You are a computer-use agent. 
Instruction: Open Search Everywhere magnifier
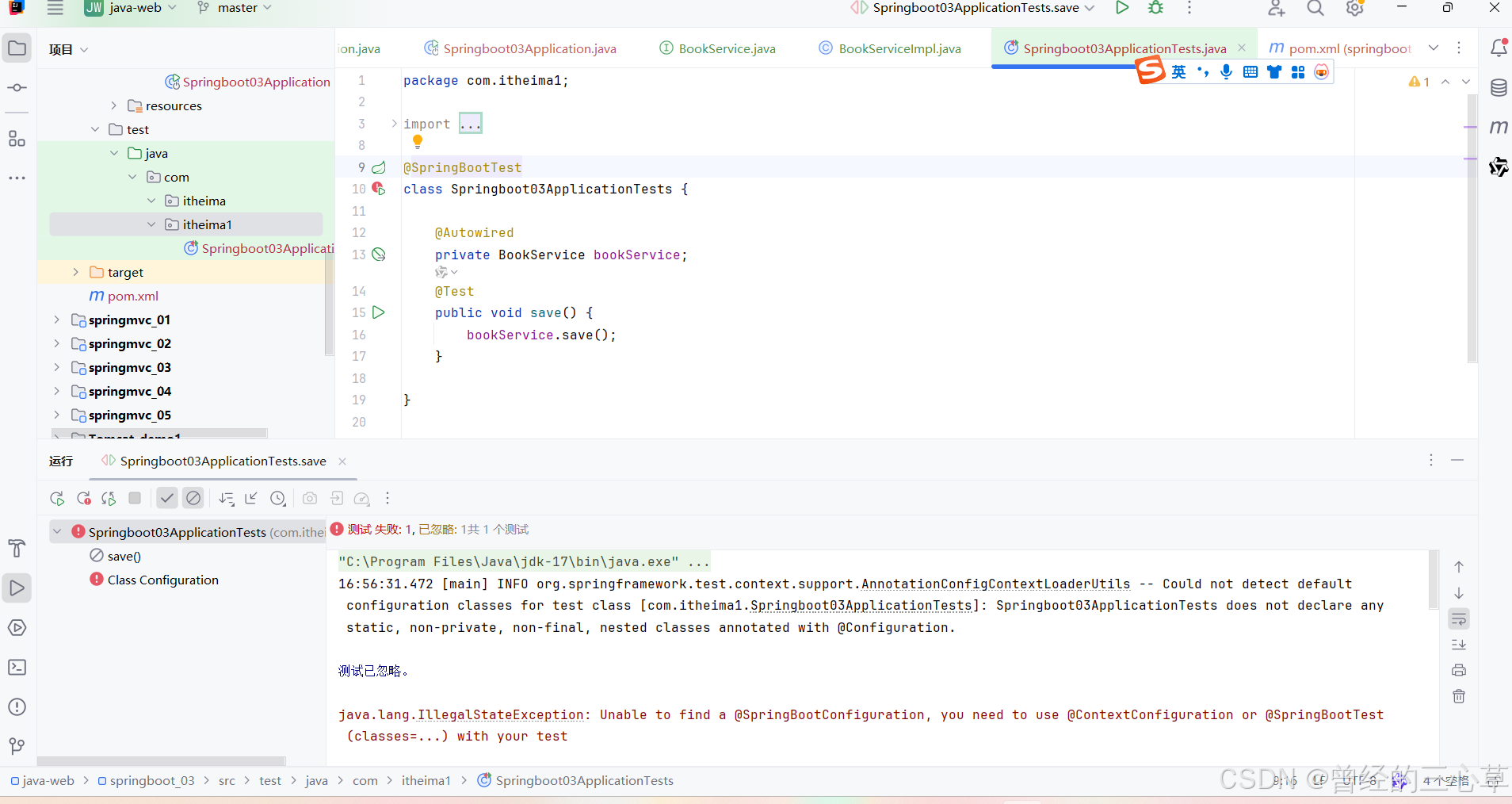1315,8
